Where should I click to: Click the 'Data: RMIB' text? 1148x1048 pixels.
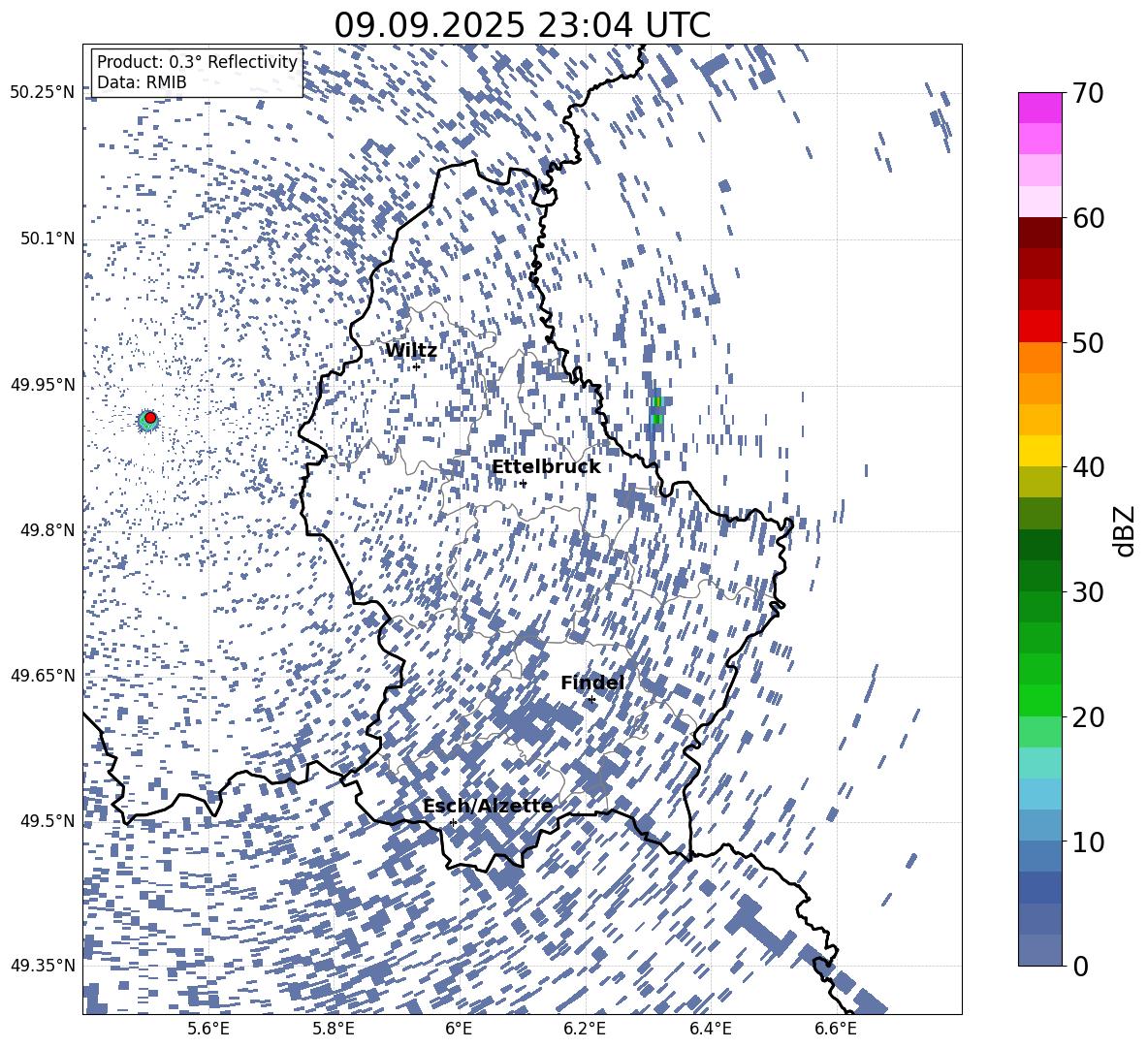[x=142, y=82]
